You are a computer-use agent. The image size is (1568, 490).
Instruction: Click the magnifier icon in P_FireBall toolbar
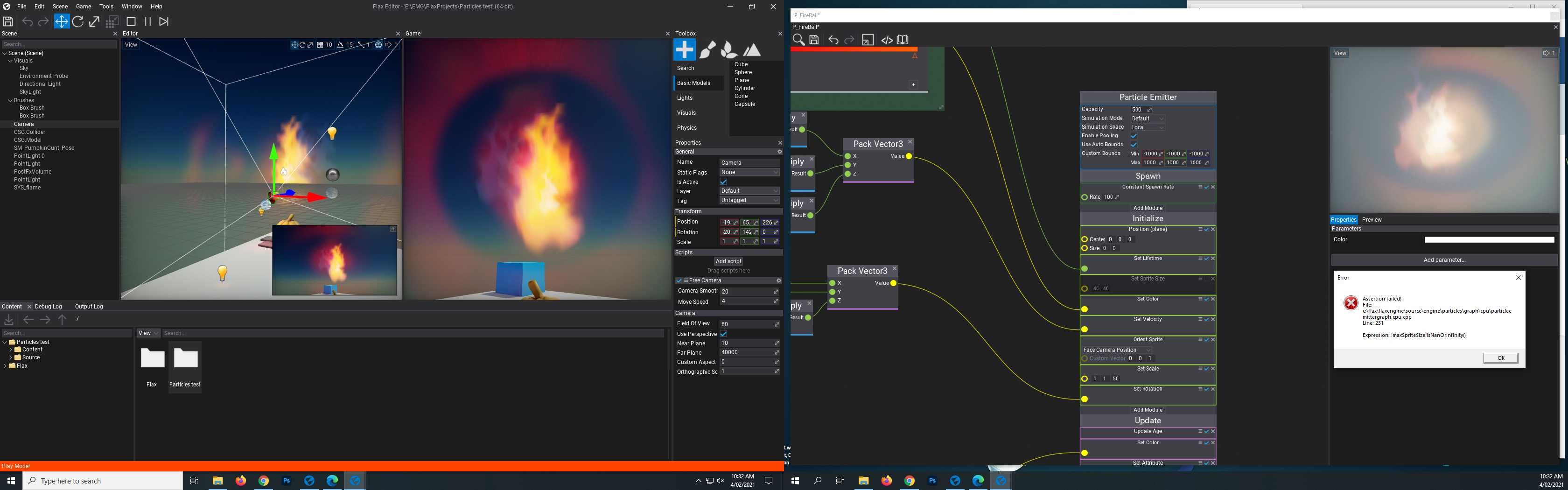(798, 40)
